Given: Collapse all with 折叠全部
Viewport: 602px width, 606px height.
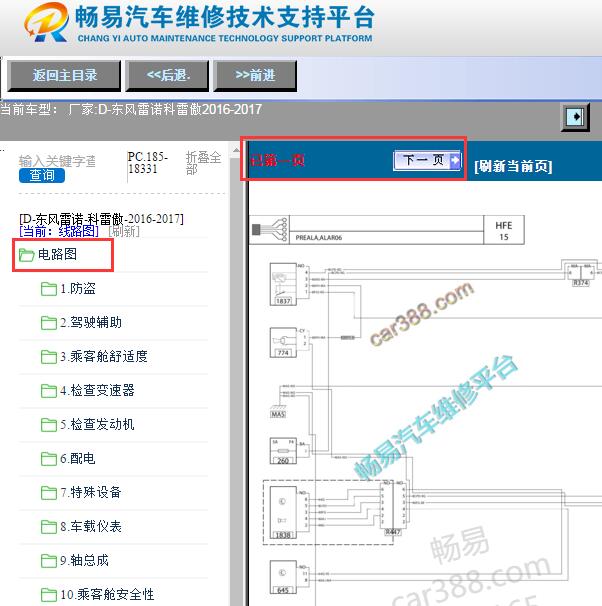Looking at the screenshot, I should (203, 163).
